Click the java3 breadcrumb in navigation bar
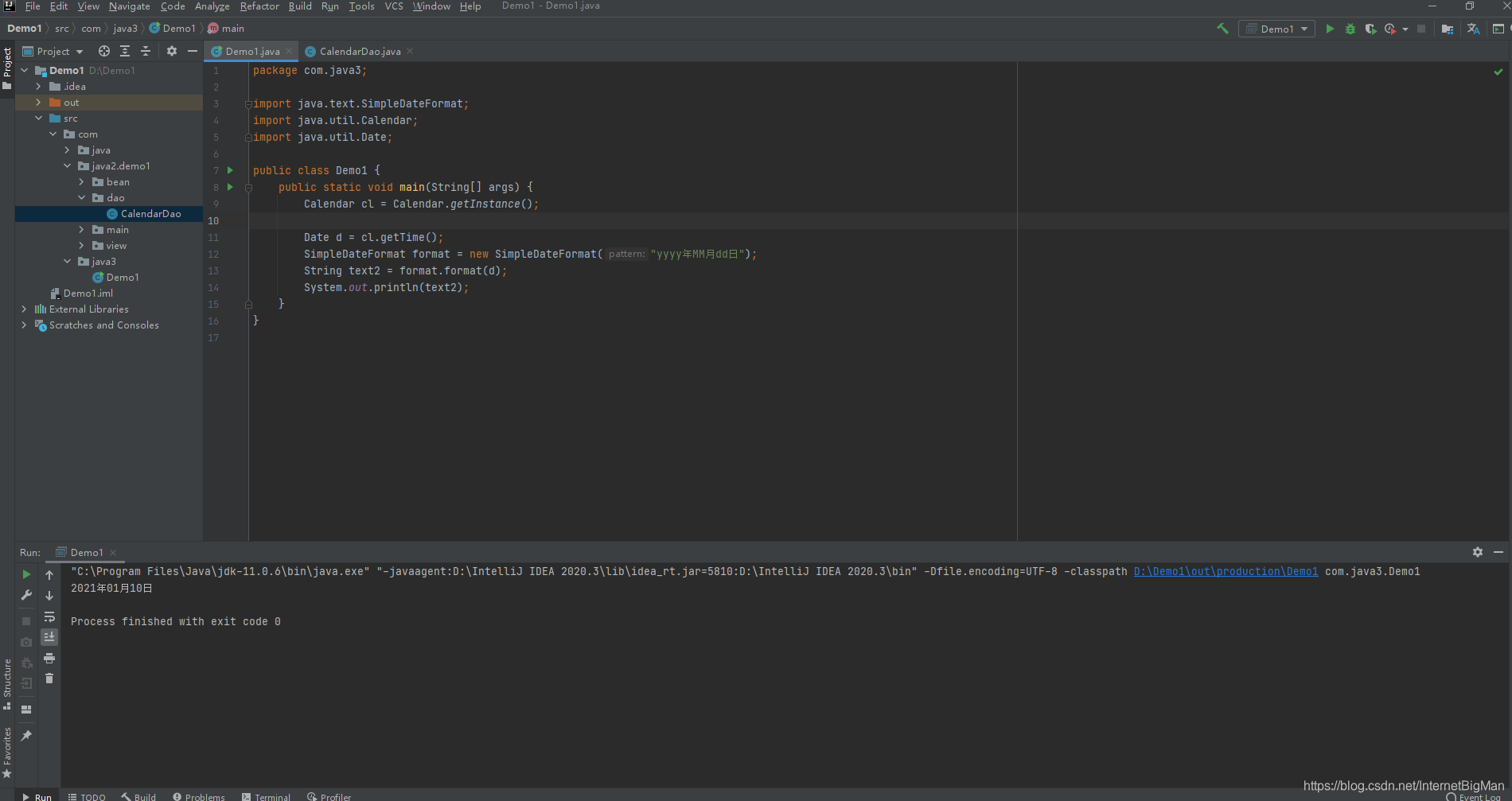The image size is (1512, 801). coord(125,29)
